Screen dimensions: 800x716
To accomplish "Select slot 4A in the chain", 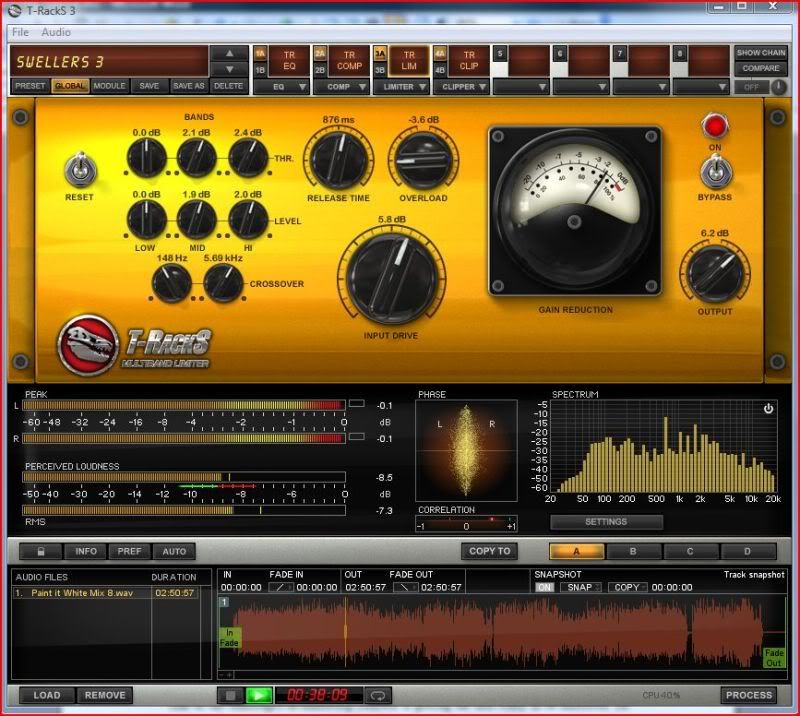I will [x=440, y=53].
